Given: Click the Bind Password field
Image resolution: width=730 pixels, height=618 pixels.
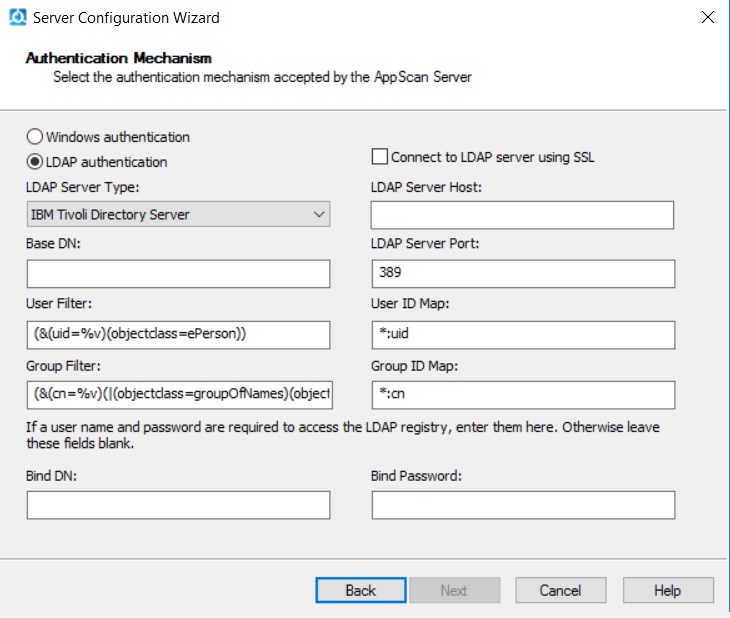Looking at the screenshot, I should pyautogui.click(x=522, y=505).
